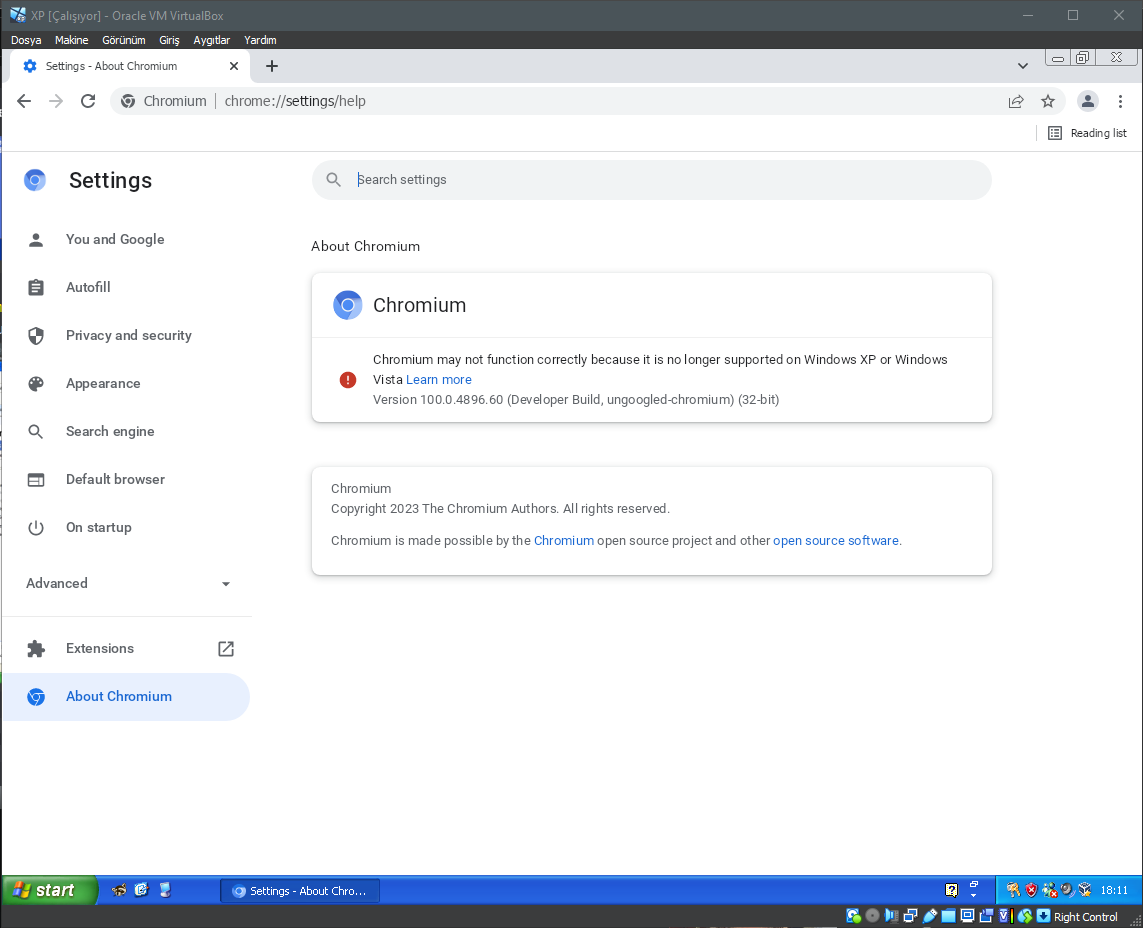Click the magnifier icon in Search settings

point(334,180)
